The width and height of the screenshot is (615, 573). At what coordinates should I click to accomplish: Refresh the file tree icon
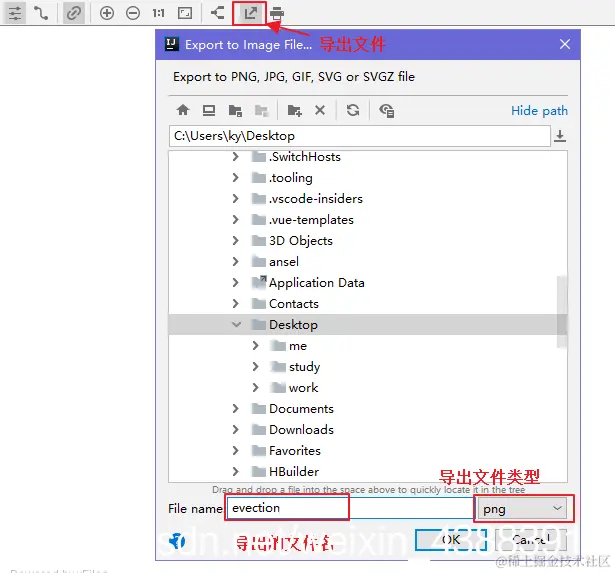(x=353, y=110)
